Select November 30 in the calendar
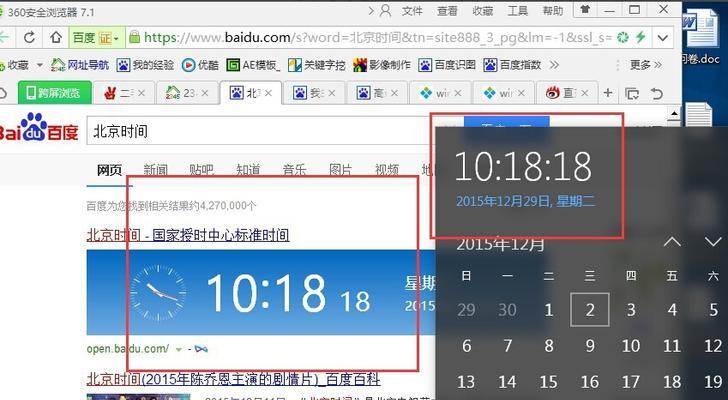Viewport: 728px width, 400px height. pyautogui.click(x=507, y=310)
